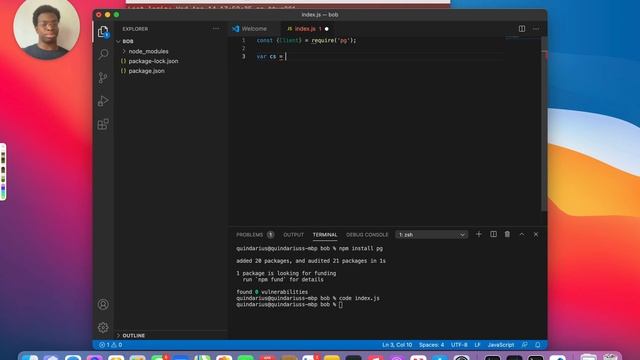This screenshot has height=360, width=640.
Task: Show errors and warnings count in status bar
Action: point(111,345)
